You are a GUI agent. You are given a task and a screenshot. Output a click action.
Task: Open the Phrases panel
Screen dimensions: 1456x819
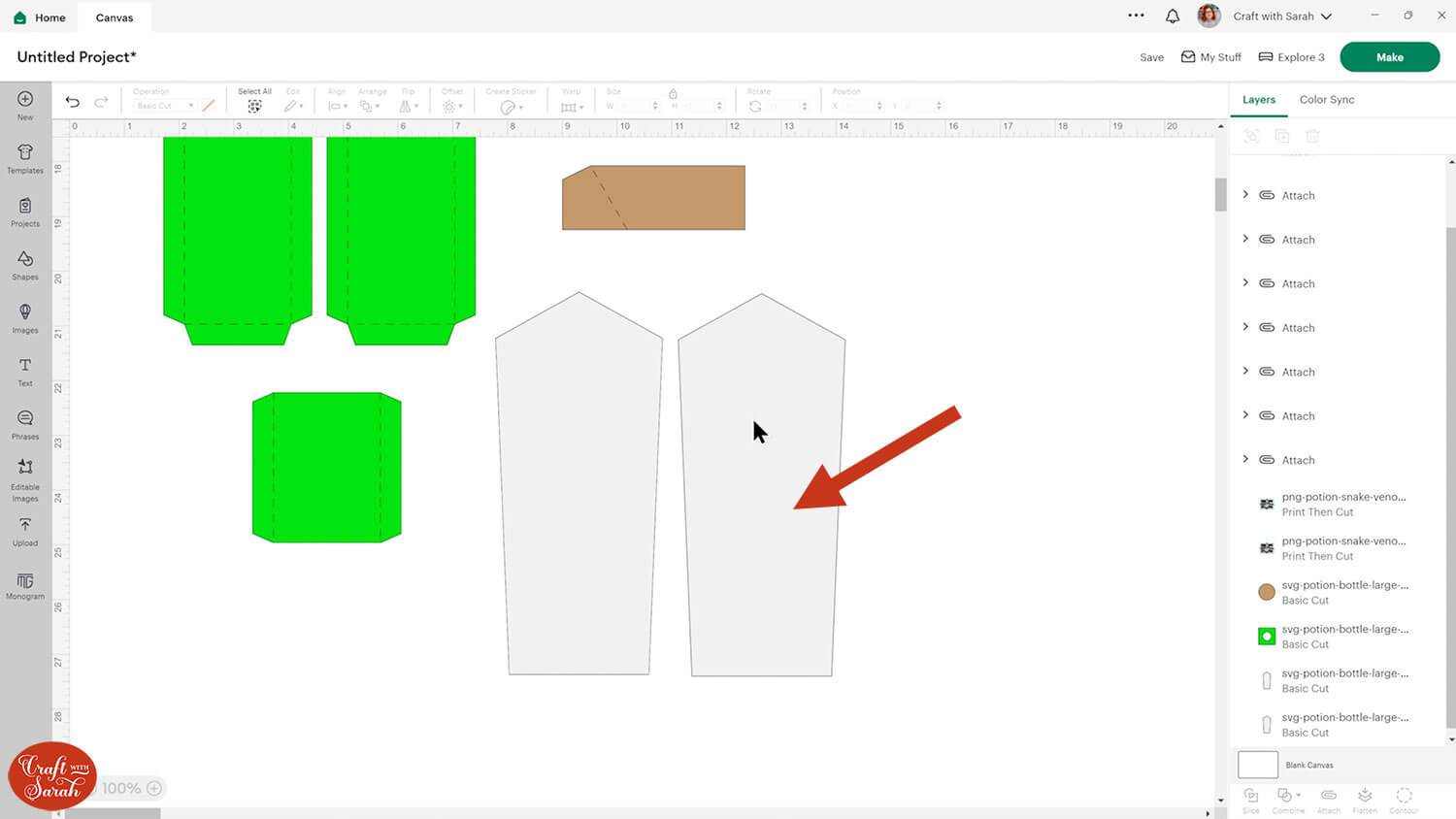click(25, 424)
